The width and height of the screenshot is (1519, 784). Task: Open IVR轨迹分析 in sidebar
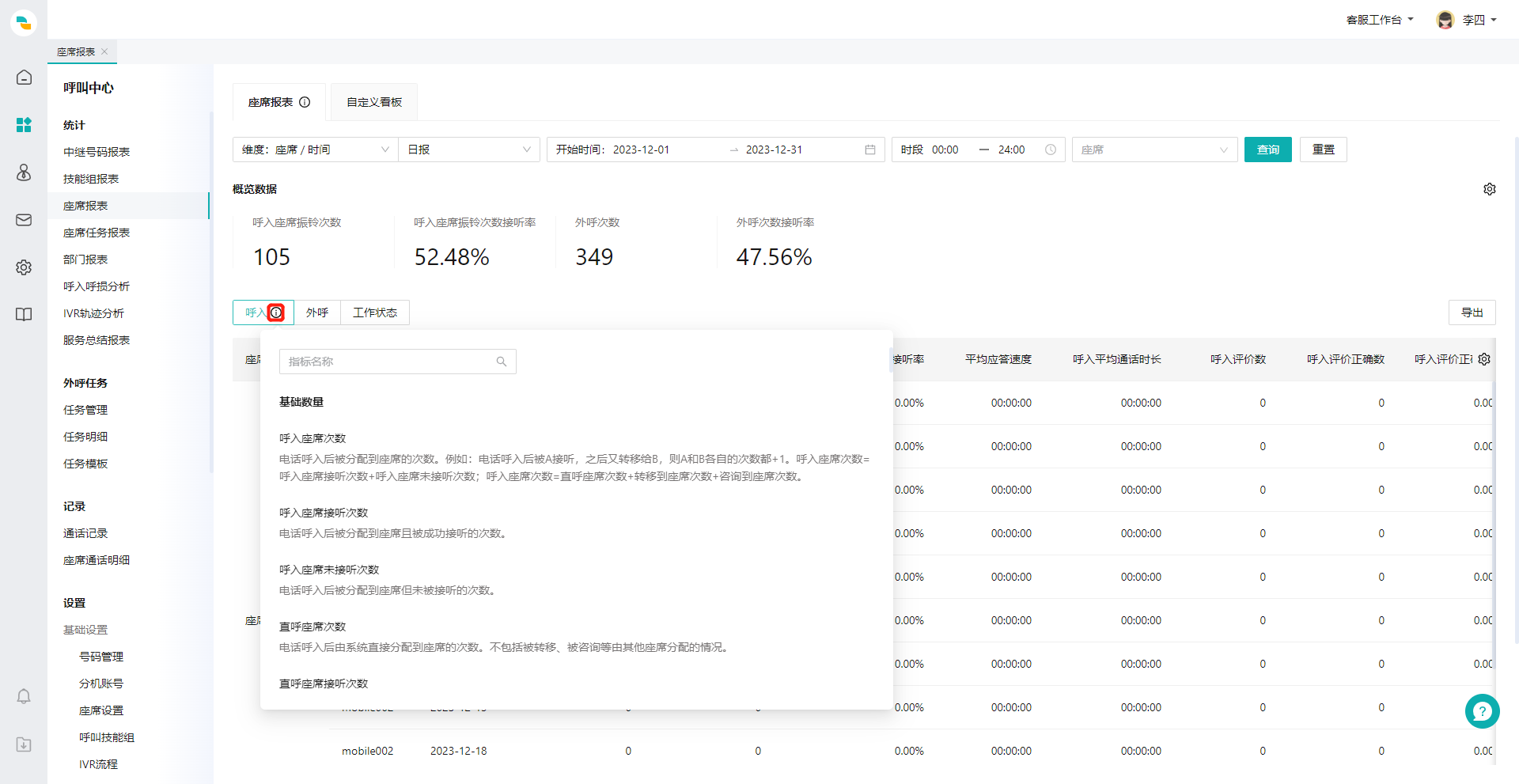tap(93, 313)
